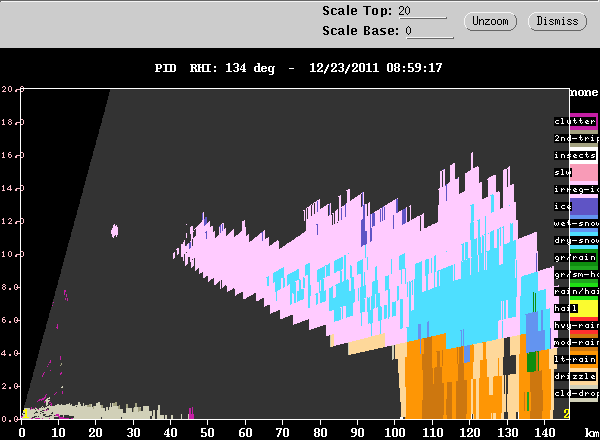This screenshot has width=600, height=440.
Task: Click the PID RHI 134 deg title
Action: pos(215,68)
